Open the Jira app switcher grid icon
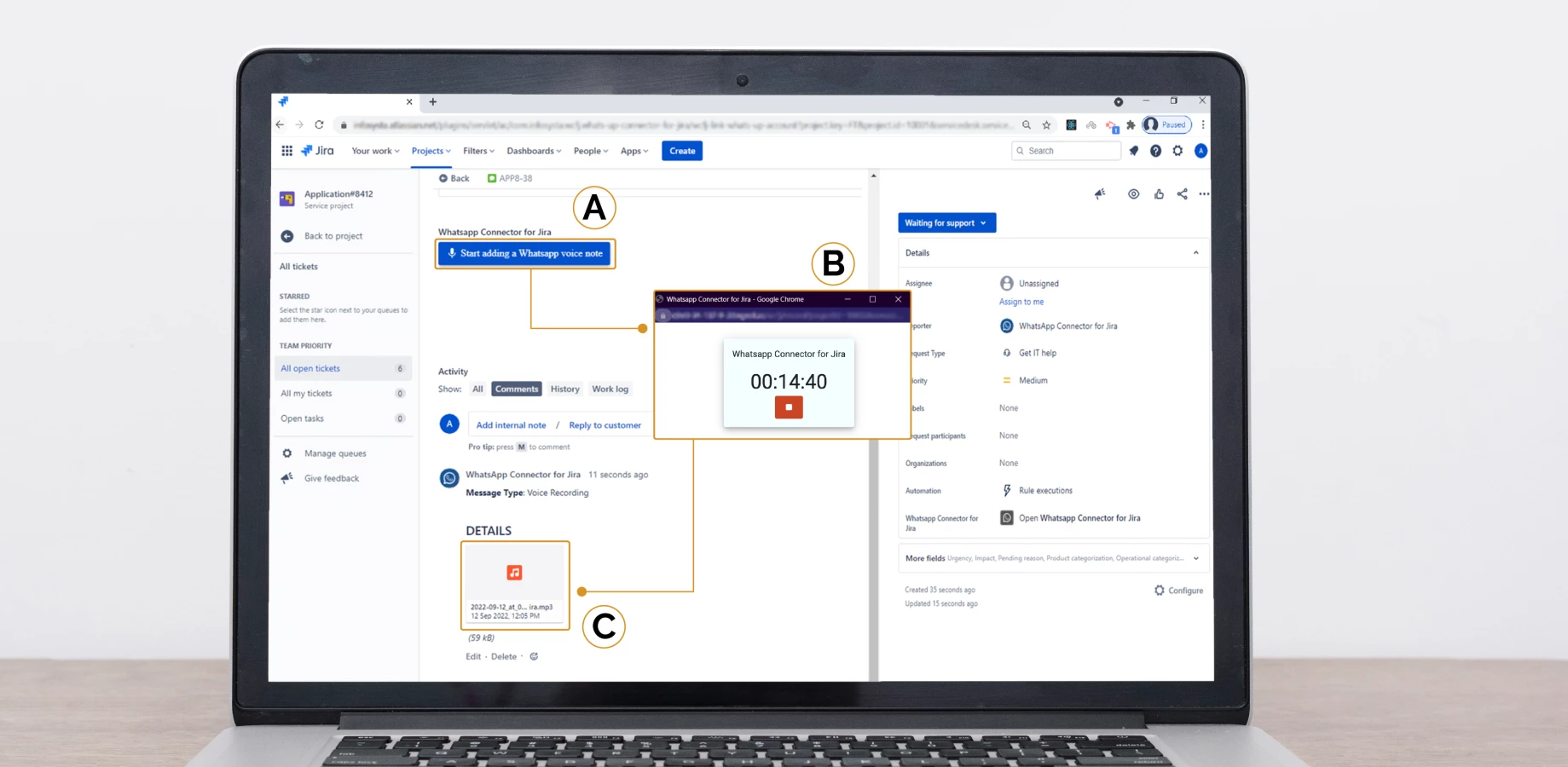 (x=286, y=151)
